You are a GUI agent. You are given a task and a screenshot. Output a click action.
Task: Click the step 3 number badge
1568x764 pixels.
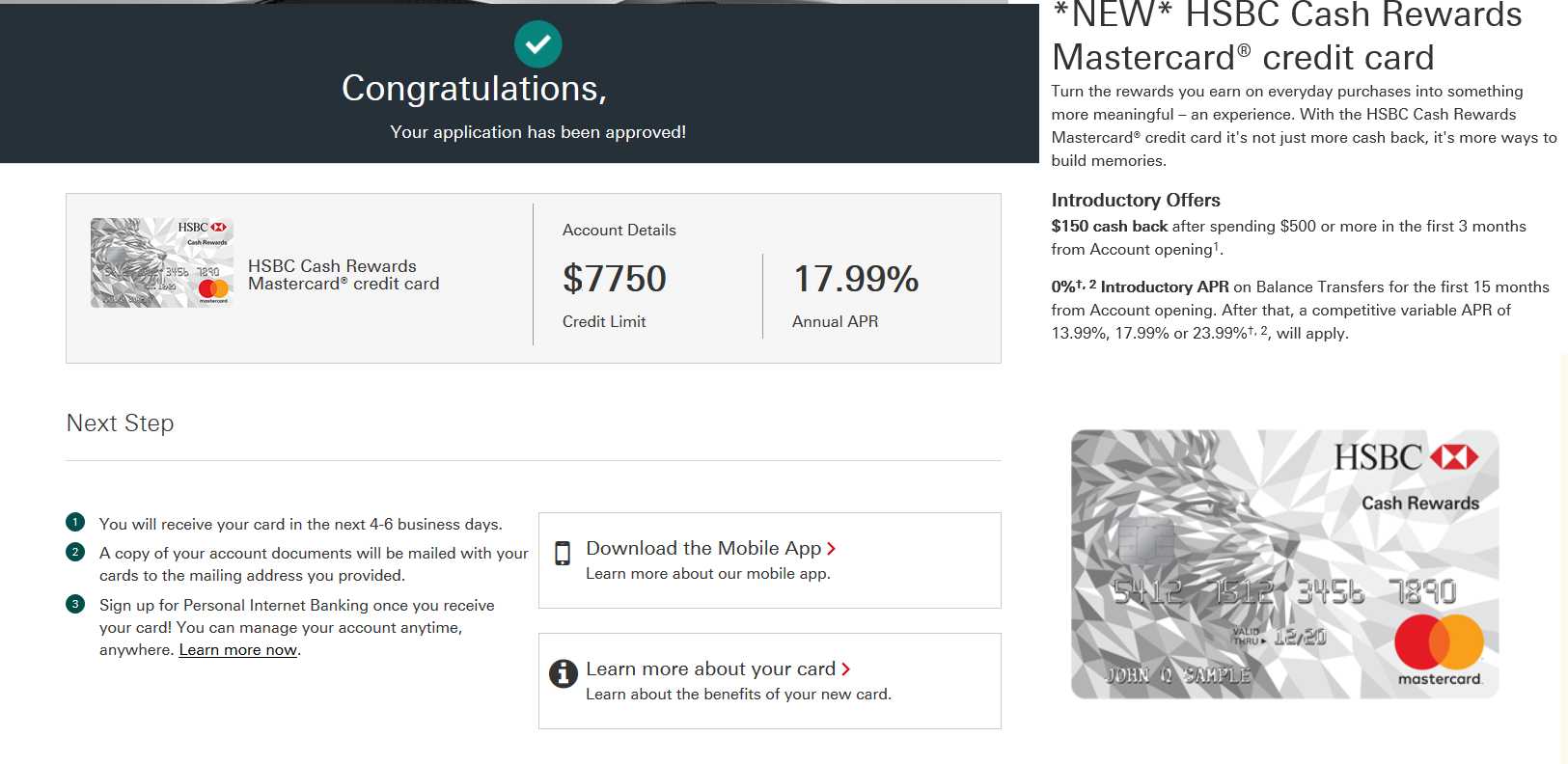pos(75,604)
